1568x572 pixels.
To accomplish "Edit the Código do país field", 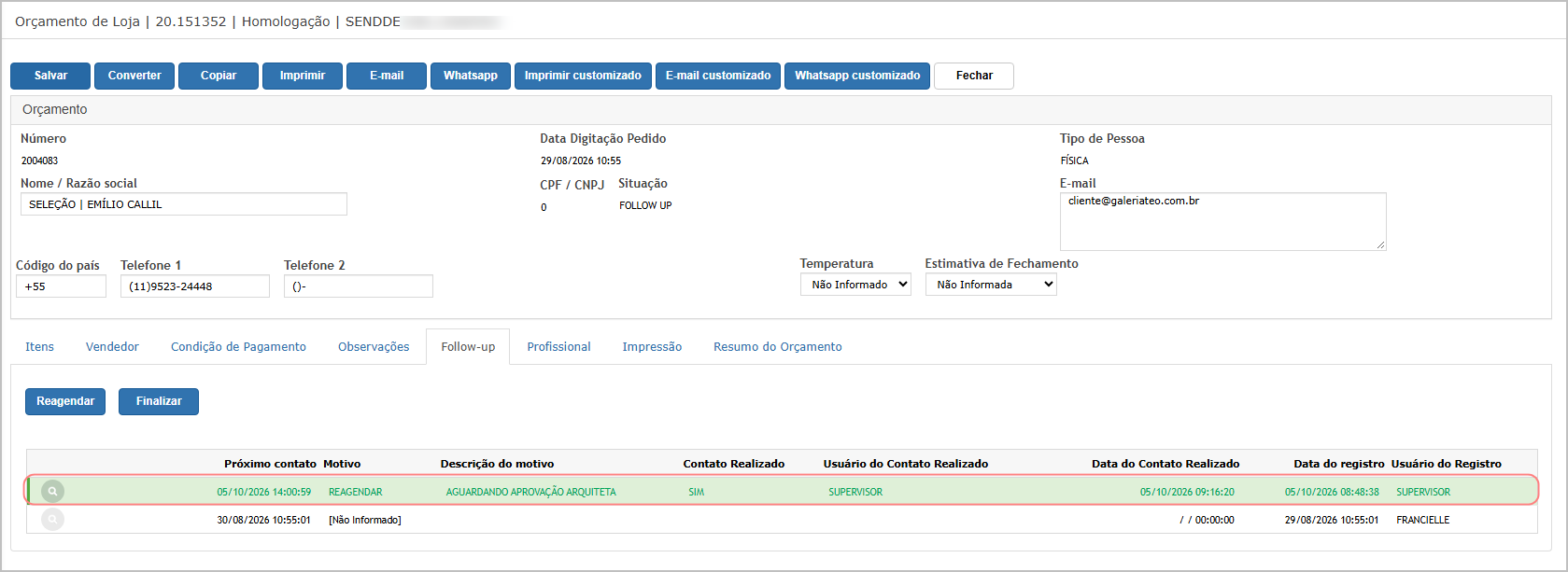I will 61,286.
